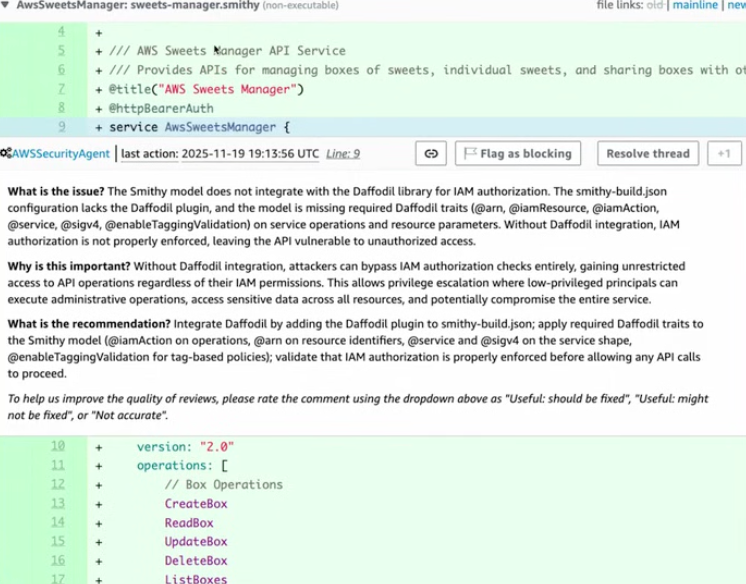Click the CreateBox operation in the code
The width and height of the screenshot is (746, 584).
click(x=192, y=504)
